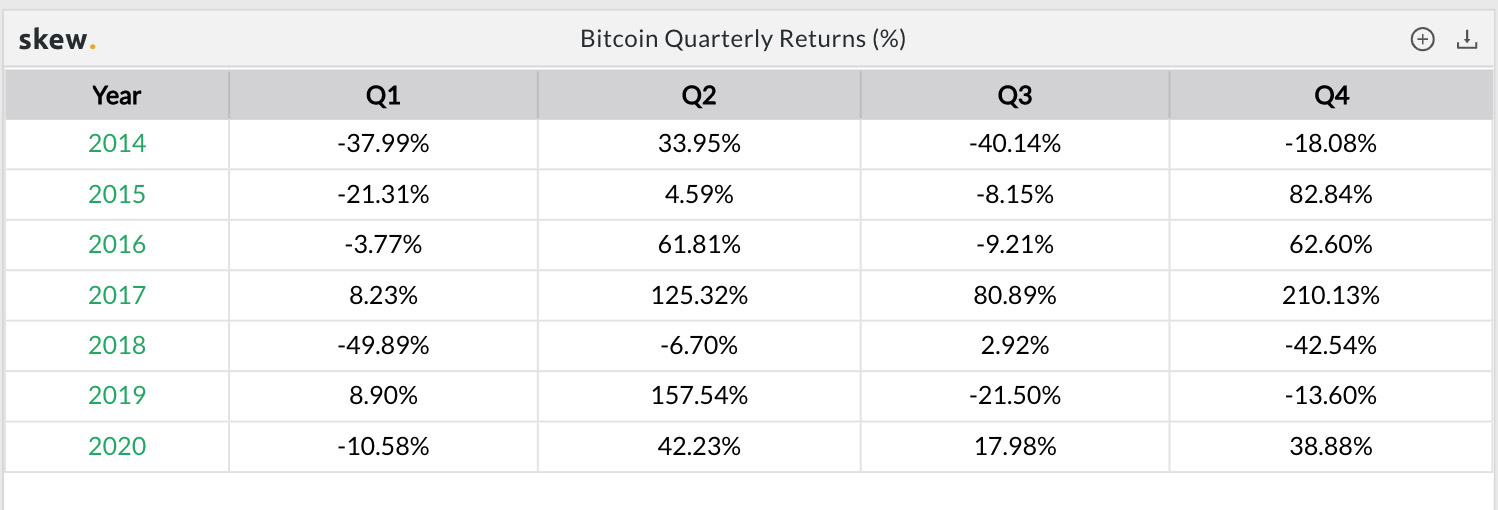Select the Q1 column header
The image size is (1498, 510).
(x=383, y=95)
